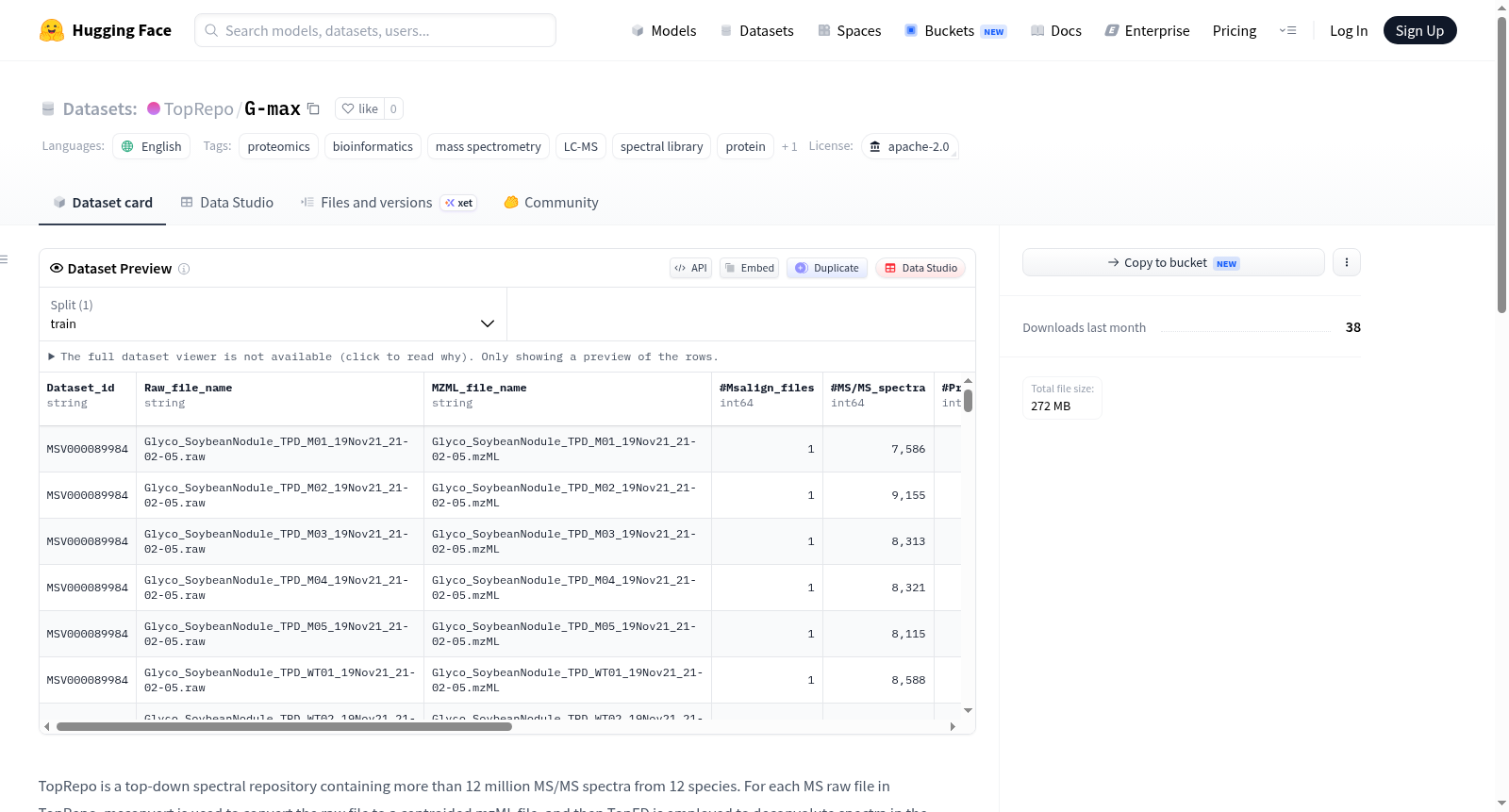Image resolution: width=1509 pixels, height=812 pixels.
Task: Focus the search models input field
Action: (x=375, y=30)
